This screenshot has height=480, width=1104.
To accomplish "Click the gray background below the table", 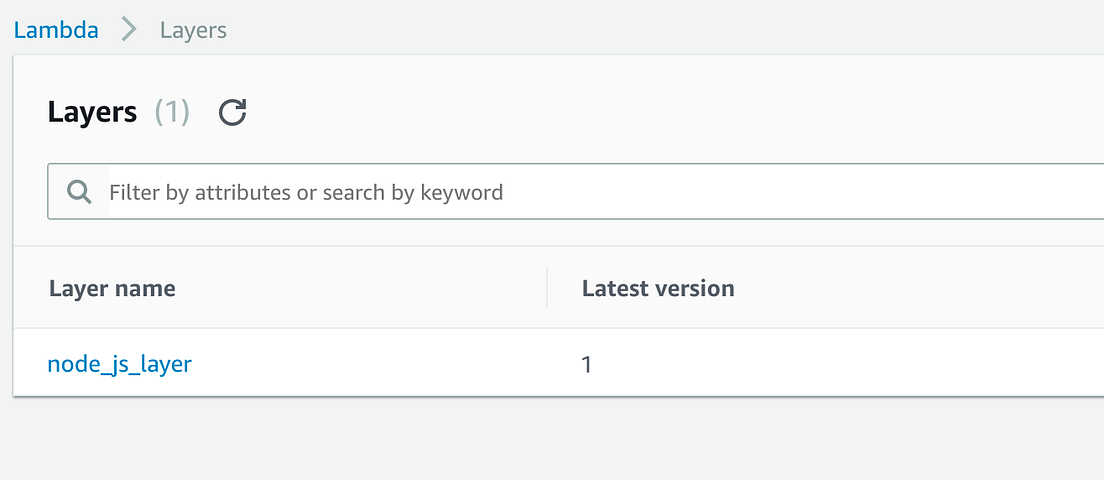I will click(550, 440).
